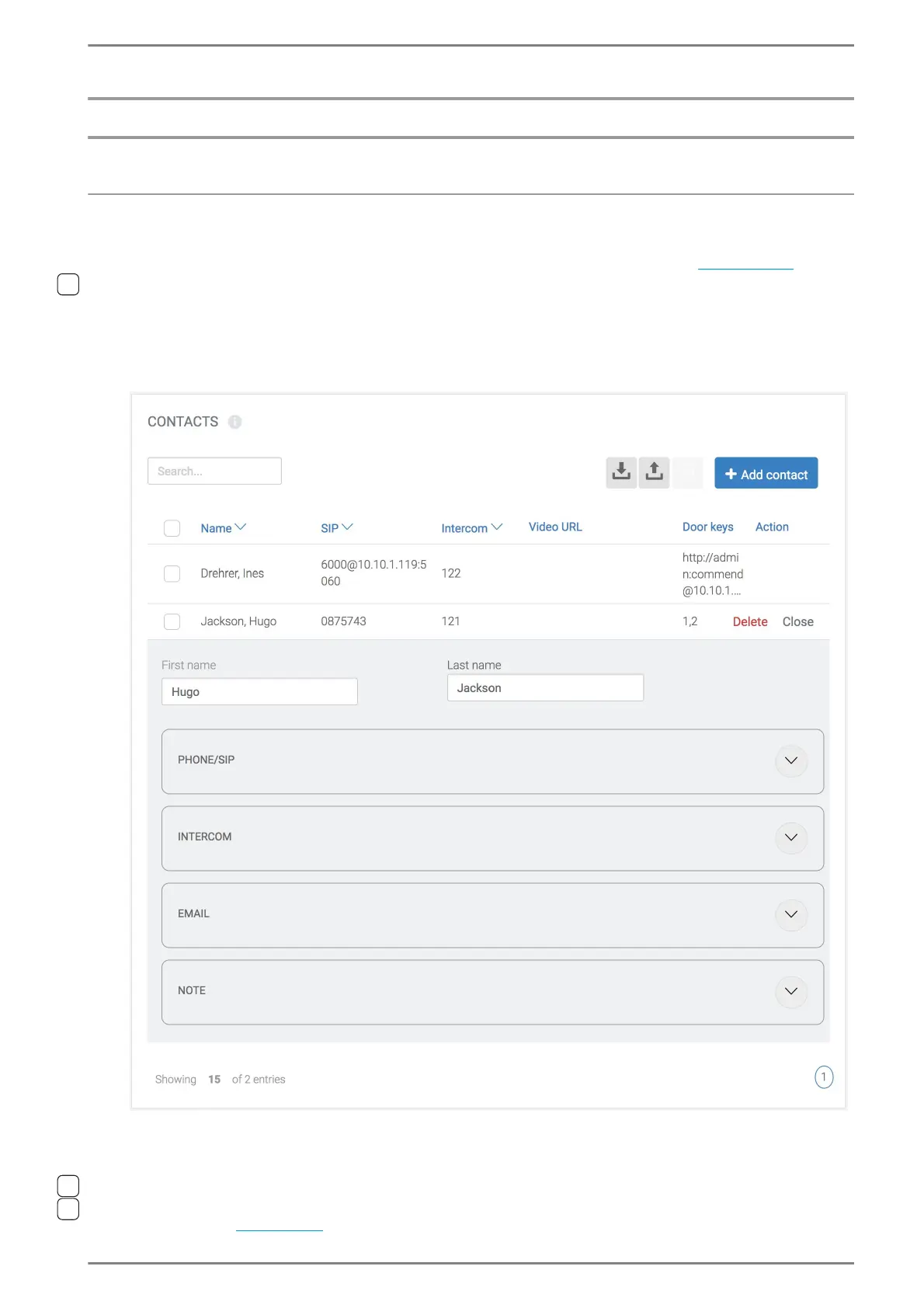Click the Last name field containing Jackson
924x1308 pixels.
[545, 688]
